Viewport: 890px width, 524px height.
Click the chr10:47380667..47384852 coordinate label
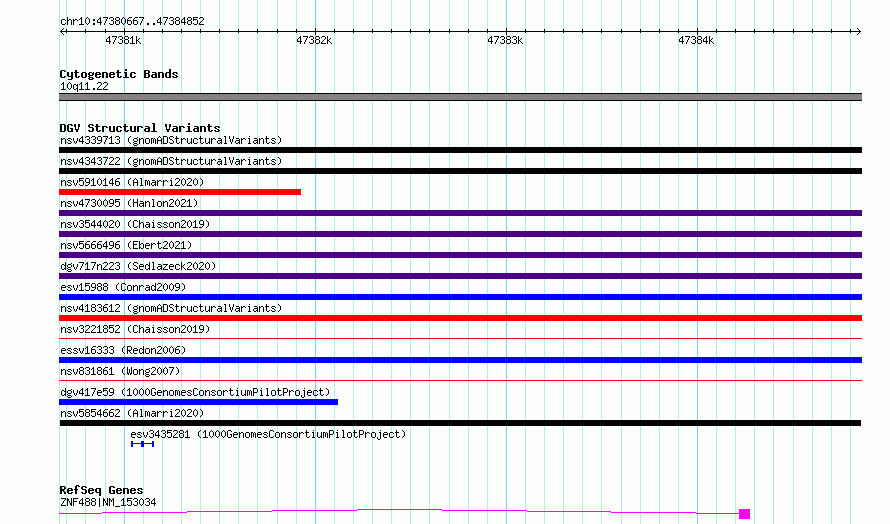(x=132, y=21)
